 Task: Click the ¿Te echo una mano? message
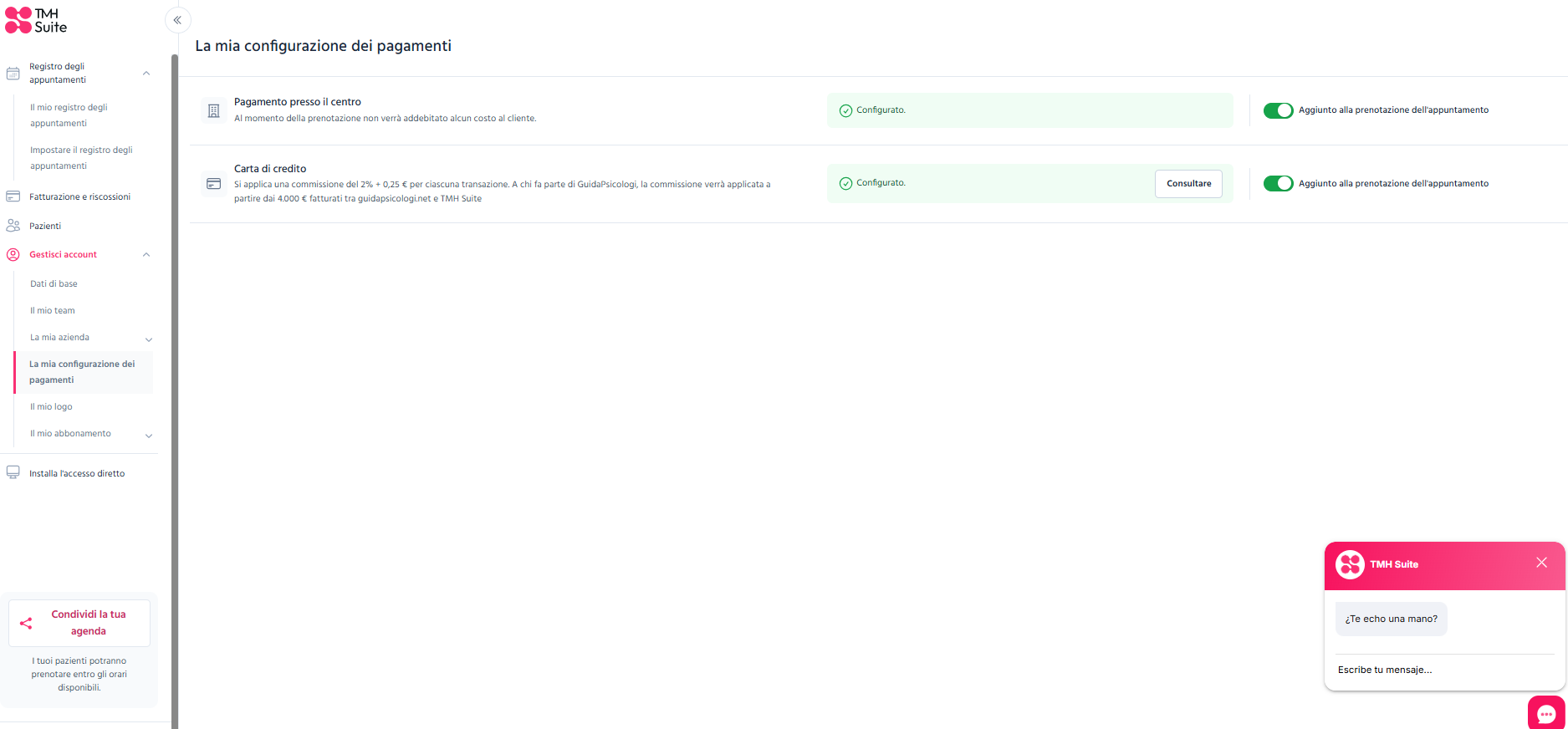1391,619
